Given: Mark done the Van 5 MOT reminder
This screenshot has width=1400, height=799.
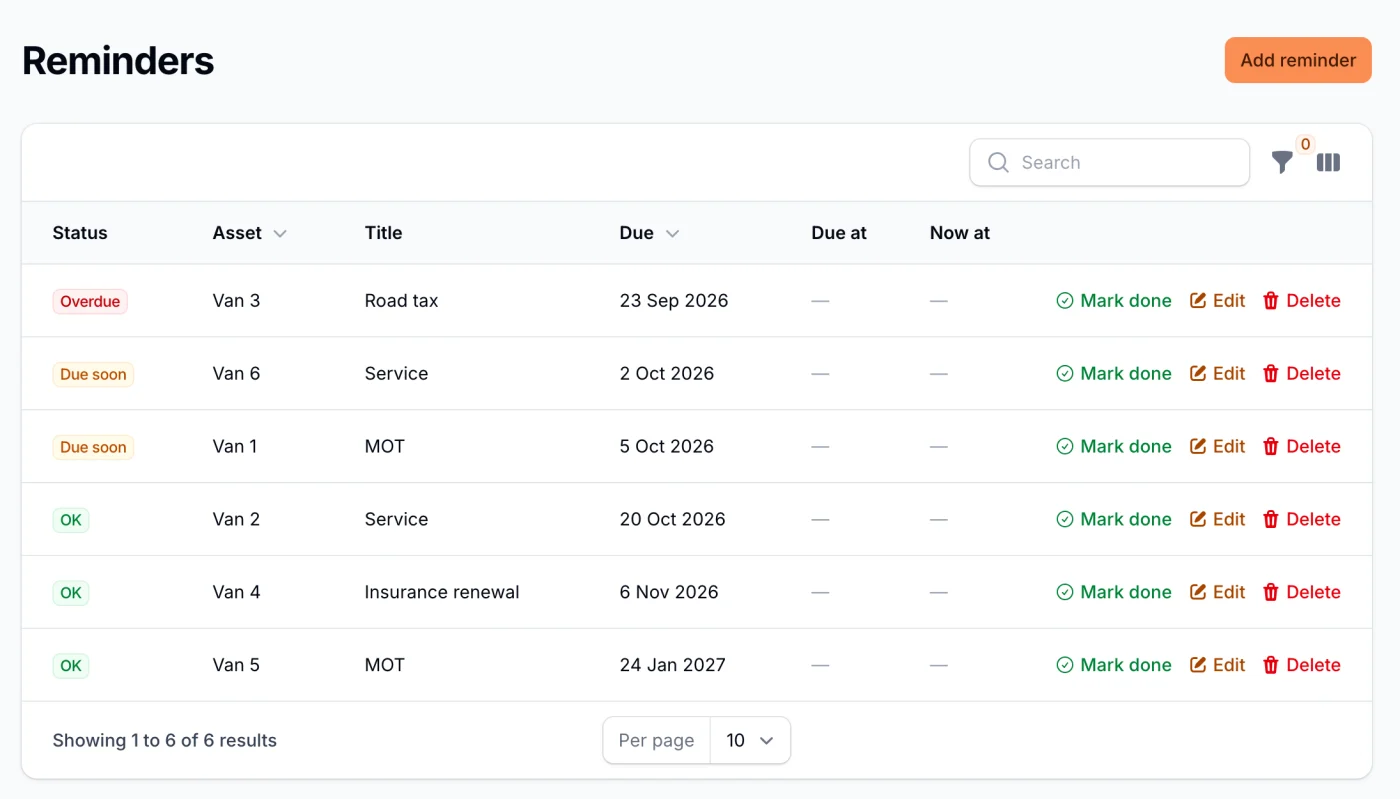Looking at the screenshot, I should tap(1114, 666).
